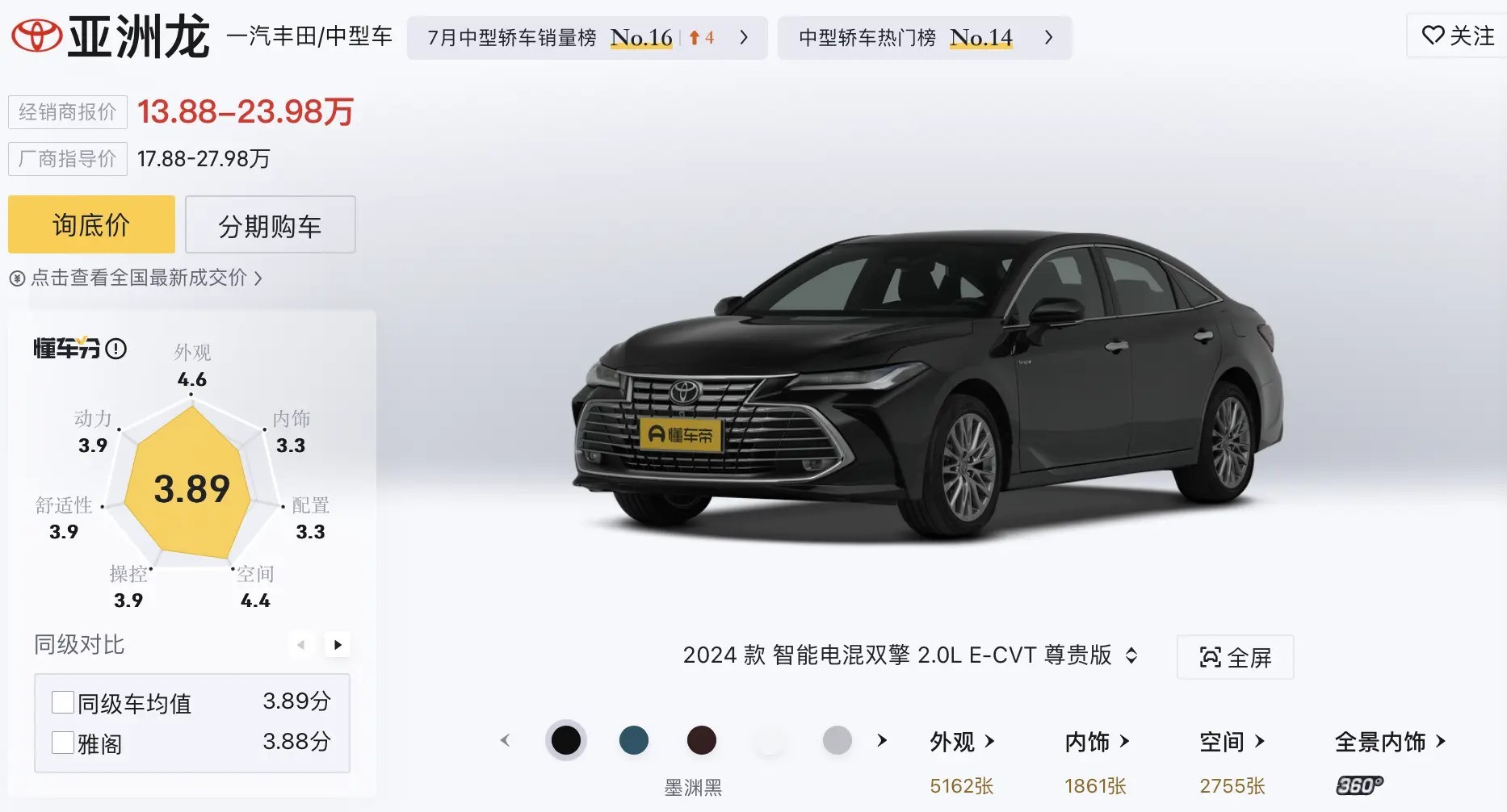Check the 雅阁 comparison checkbox
The width and height of the screenshot is (1507, 812).
click(x=63, y=743)
